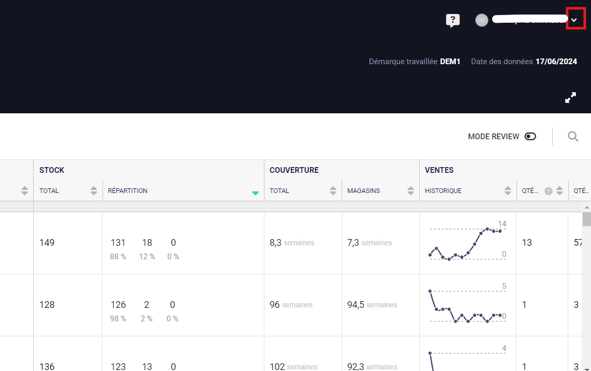Sort by MAGASINS column arrows

tap(410, 191)
